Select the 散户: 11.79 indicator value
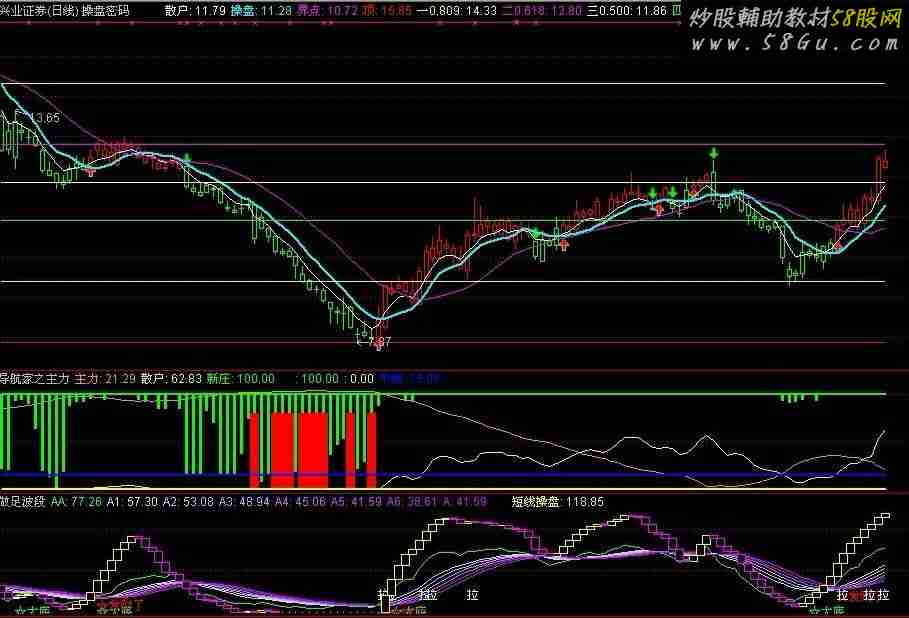The width and height of the screenshot is (909, 618). (x=195, y=10)
